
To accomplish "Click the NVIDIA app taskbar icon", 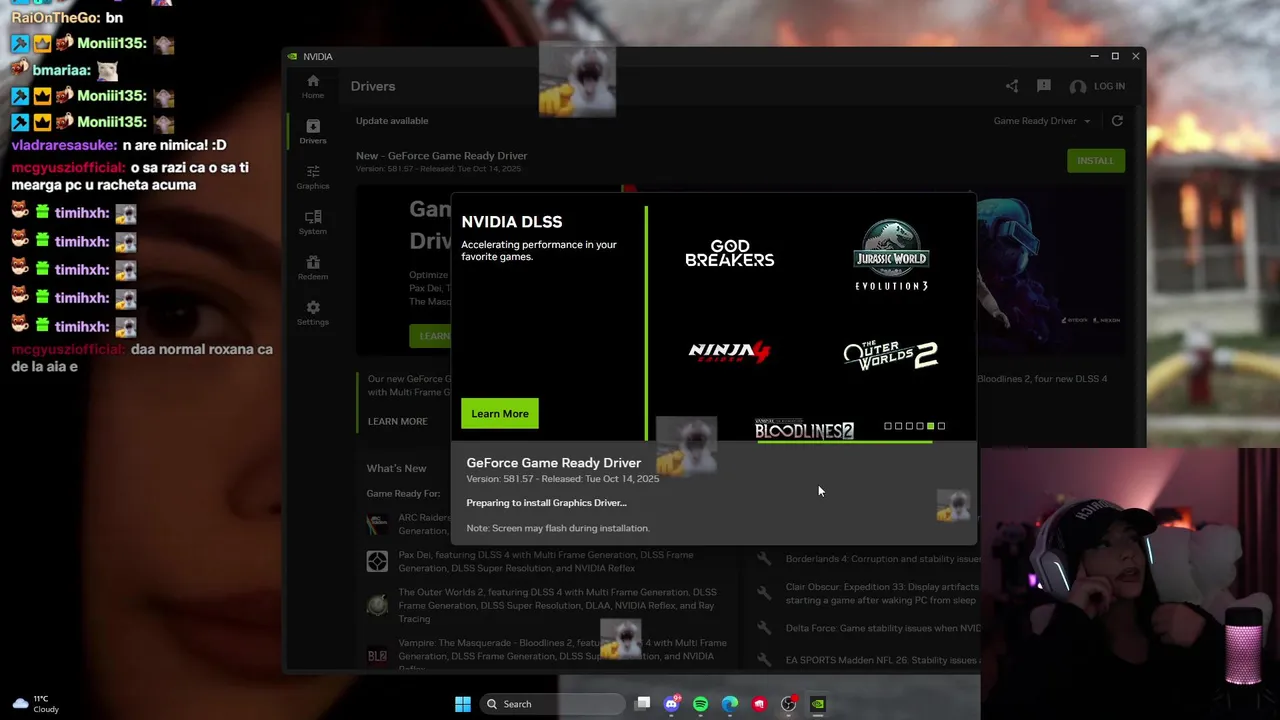I will 818,704.
